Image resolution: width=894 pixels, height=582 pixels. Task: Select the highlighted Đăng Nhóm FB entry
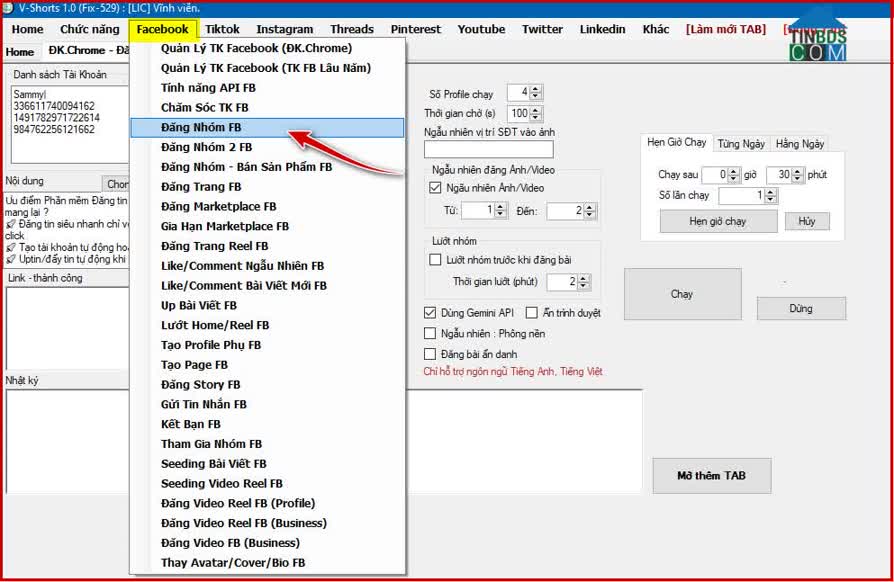268,128
